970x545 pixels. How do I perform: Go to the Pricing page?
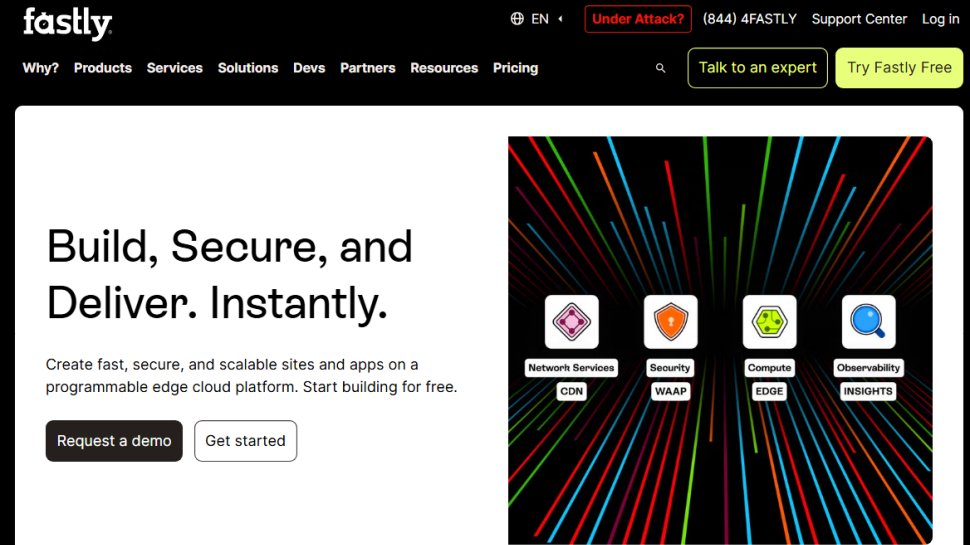click(515, 68)
